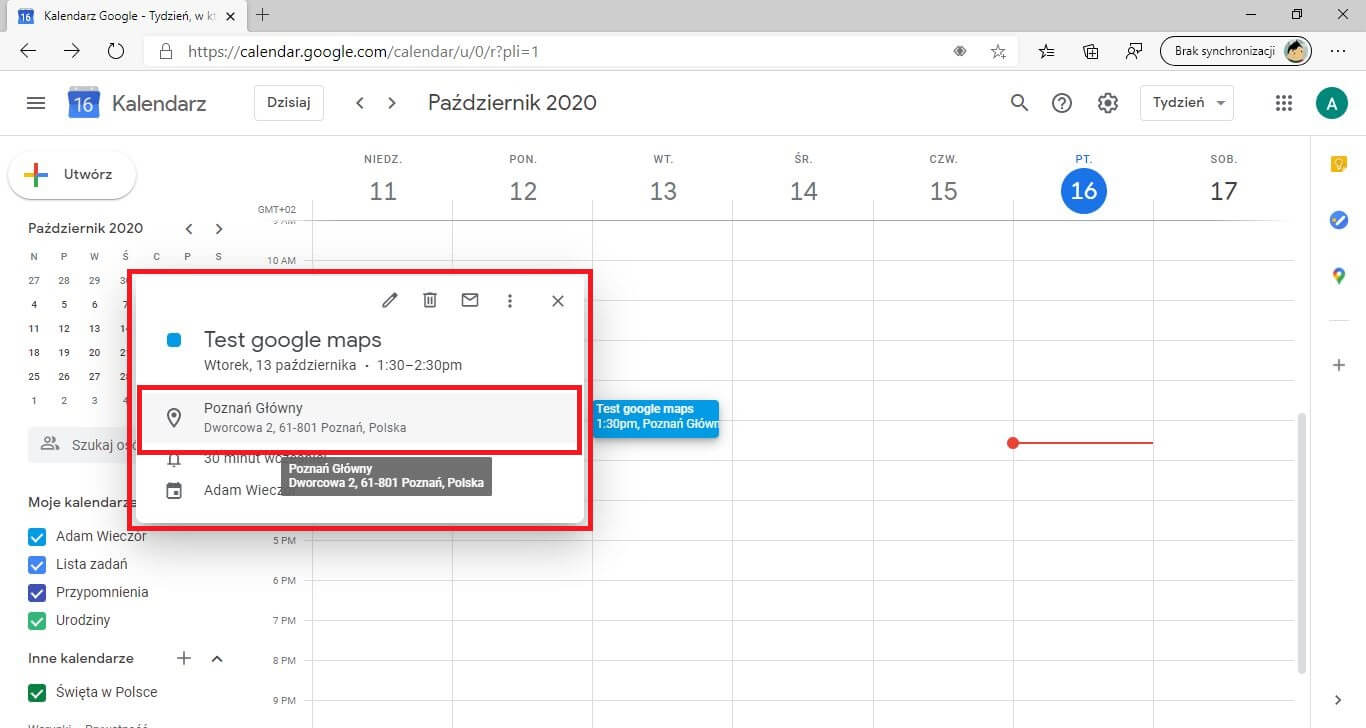Image resolution: width=1366 pixels, height=728 pixels.
Task: Select day 17 in week header
Action: coord(1224,191)
